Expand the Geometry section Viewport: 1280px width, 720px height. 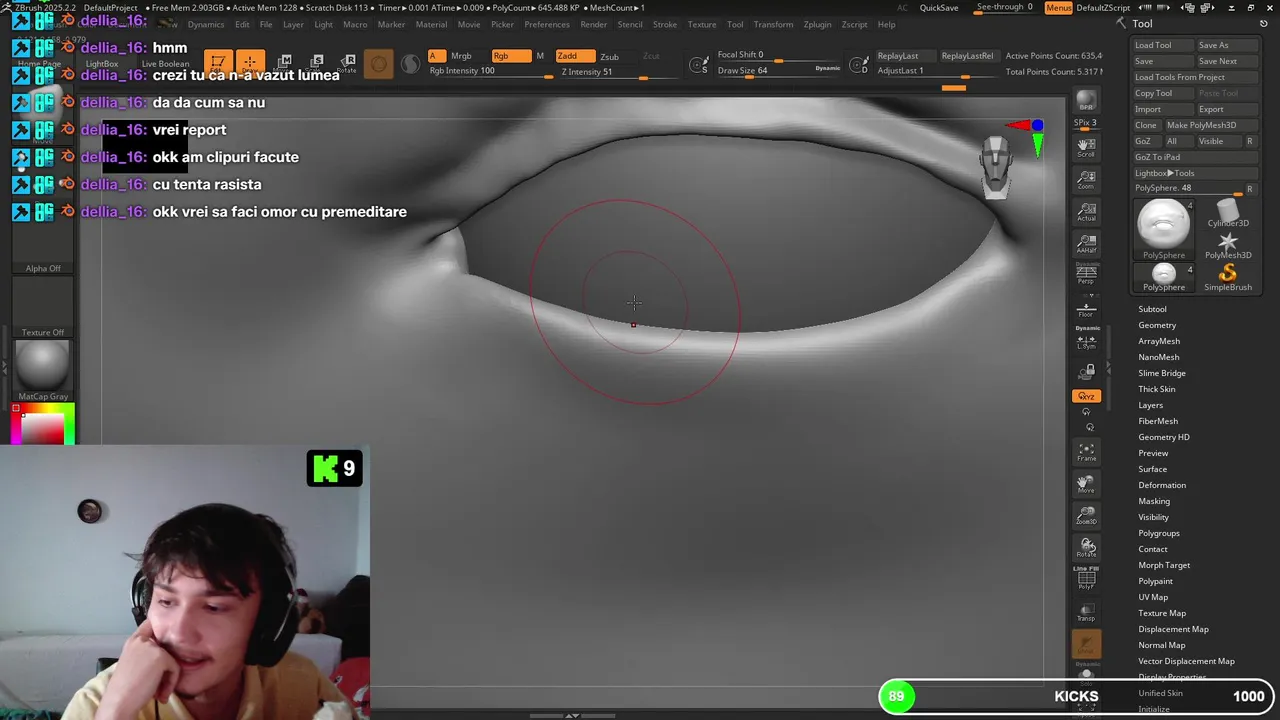[1157, 325]
